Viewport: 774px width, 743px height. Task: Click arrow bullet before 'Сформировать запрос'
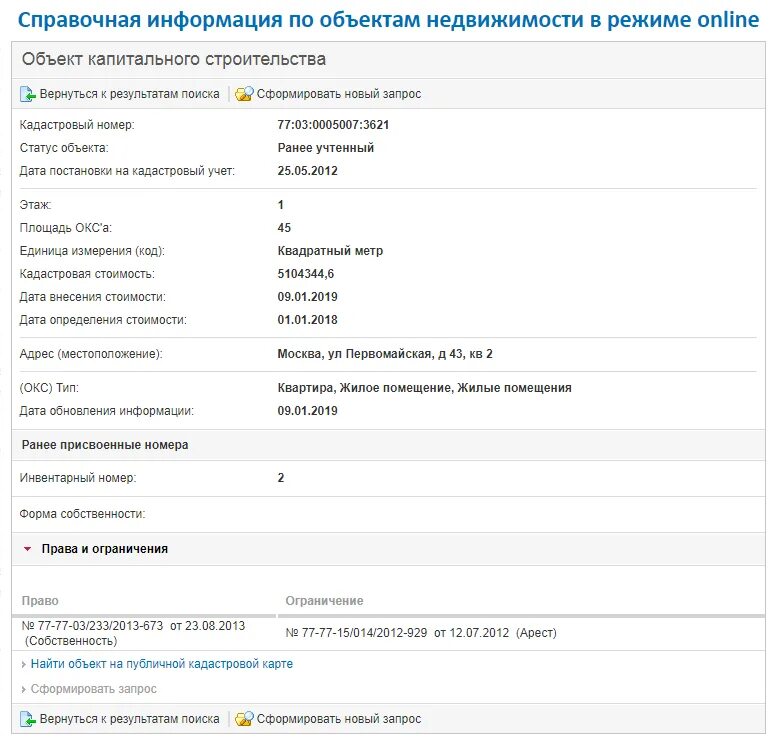click(24, 689)
